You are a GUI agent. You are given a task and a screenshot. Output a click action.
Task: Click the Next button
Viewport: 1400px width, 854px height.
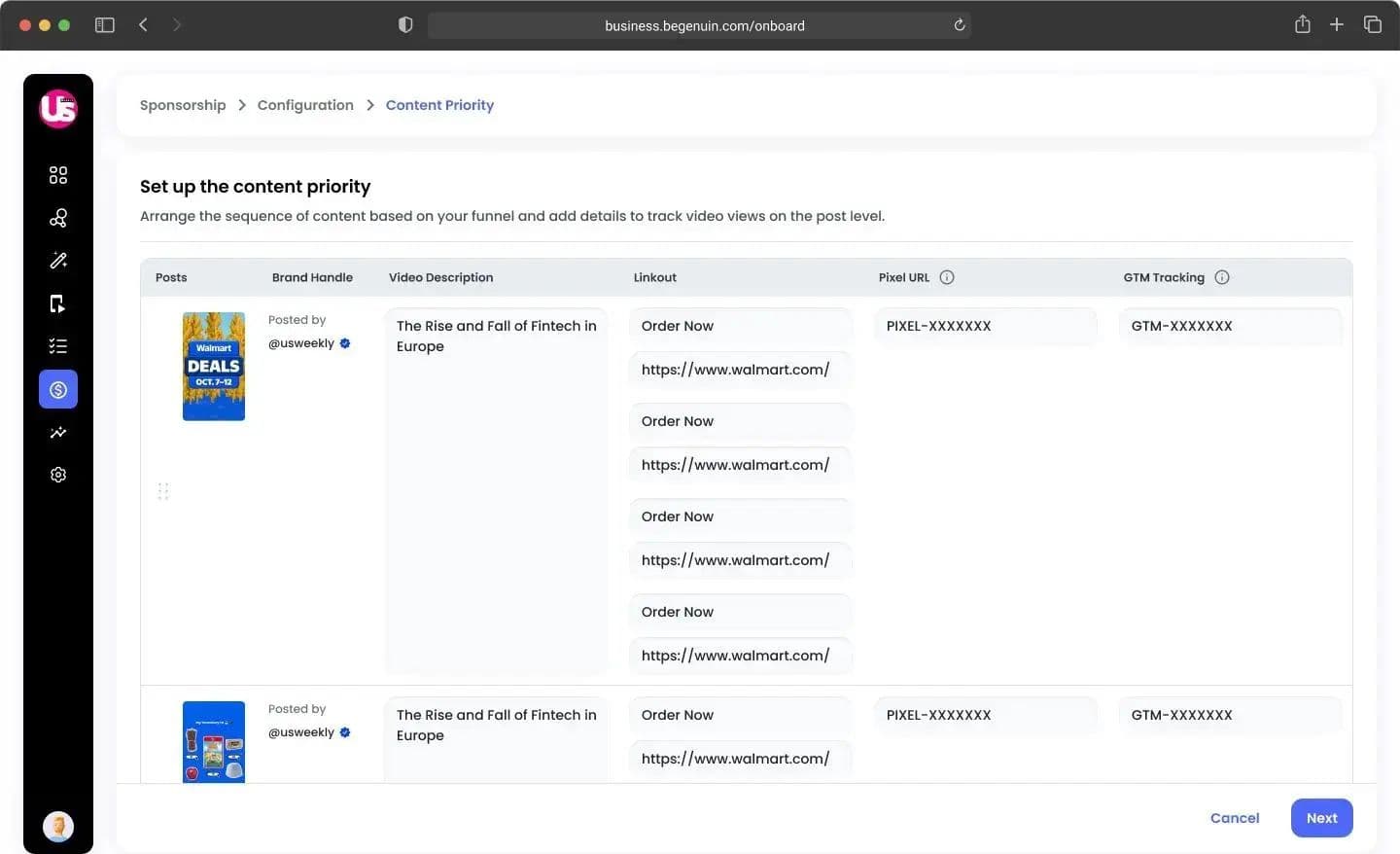tap(1321, 818)
